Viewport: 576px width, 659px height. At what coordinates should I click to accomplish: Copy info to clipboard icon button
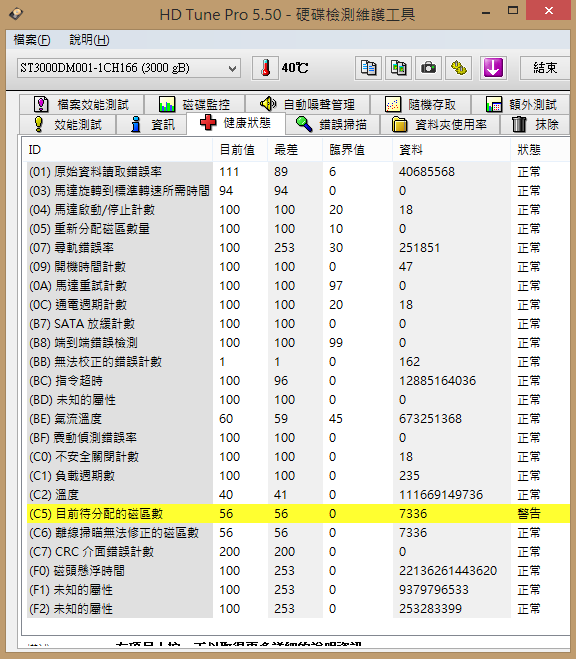click(x=368, y=68)
